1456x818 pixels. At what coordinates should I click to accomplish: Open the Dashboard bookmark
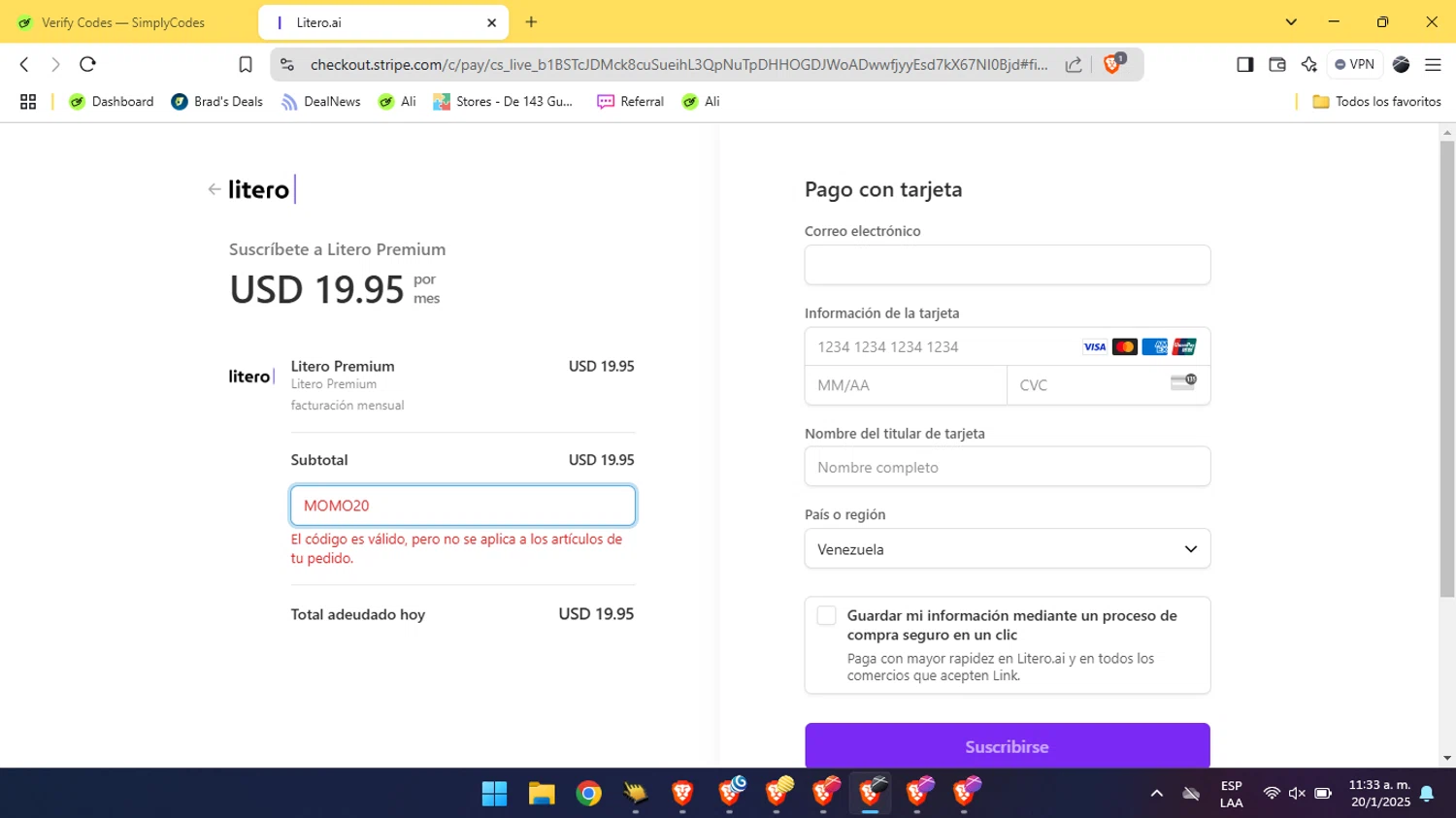pyautogui.click(x=112, y=101)
